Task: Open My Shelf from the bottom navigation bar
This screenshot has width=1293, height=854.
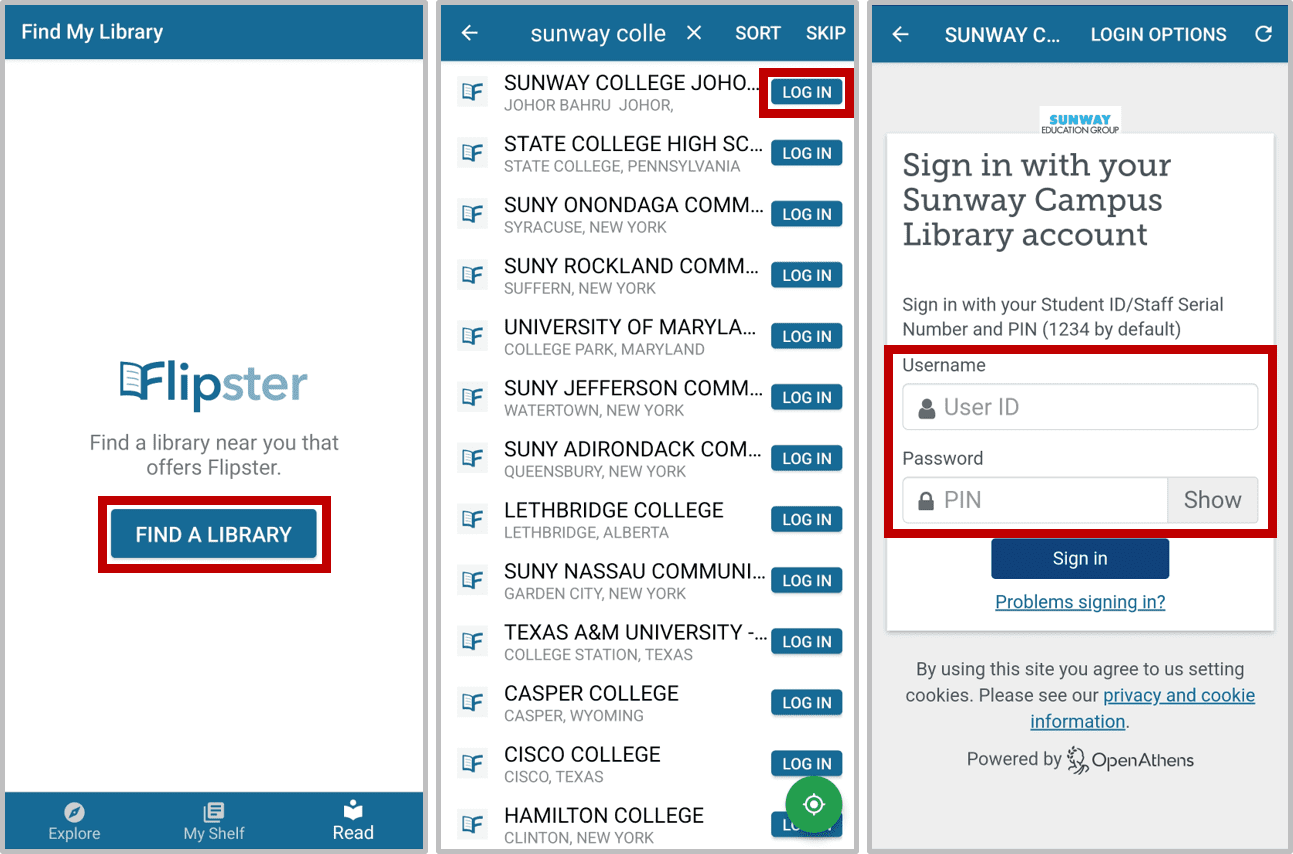Action: pos(213,820)
